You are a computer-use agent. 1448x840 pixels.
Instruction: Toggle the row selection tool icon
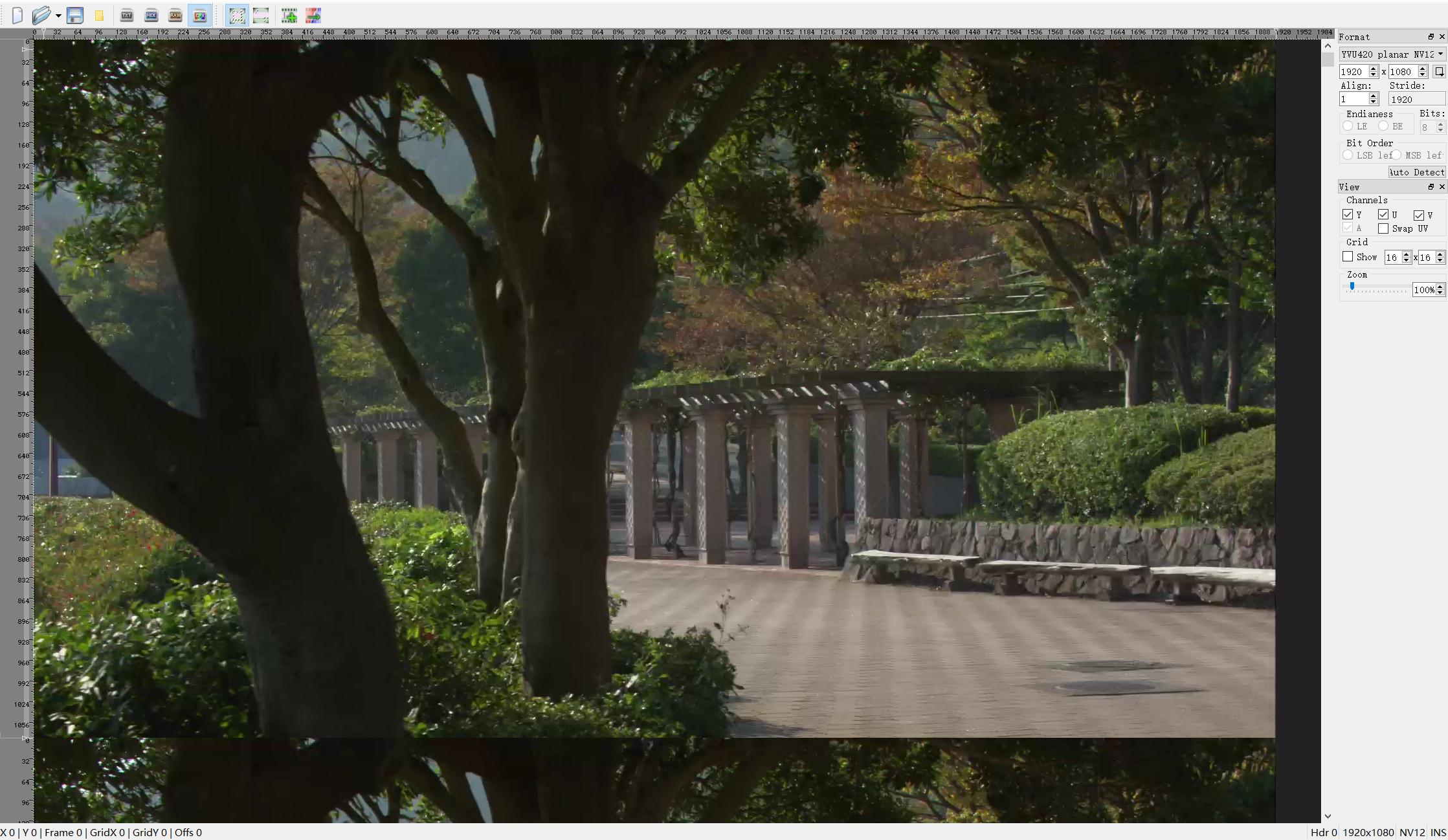click(261, 16)
